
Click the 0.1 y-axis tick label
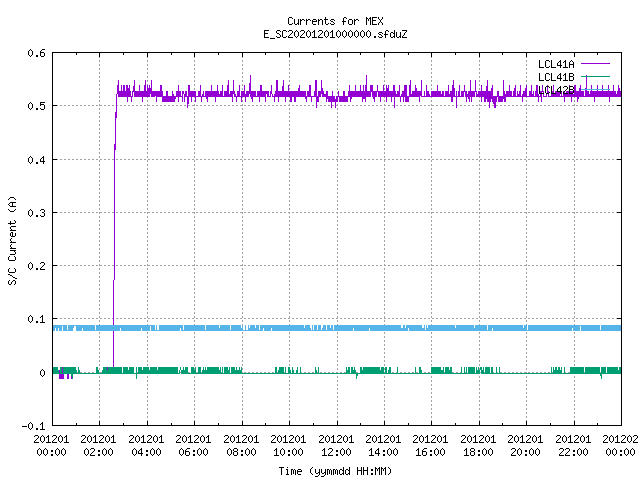pyautogui.click(x=36, y=319)
